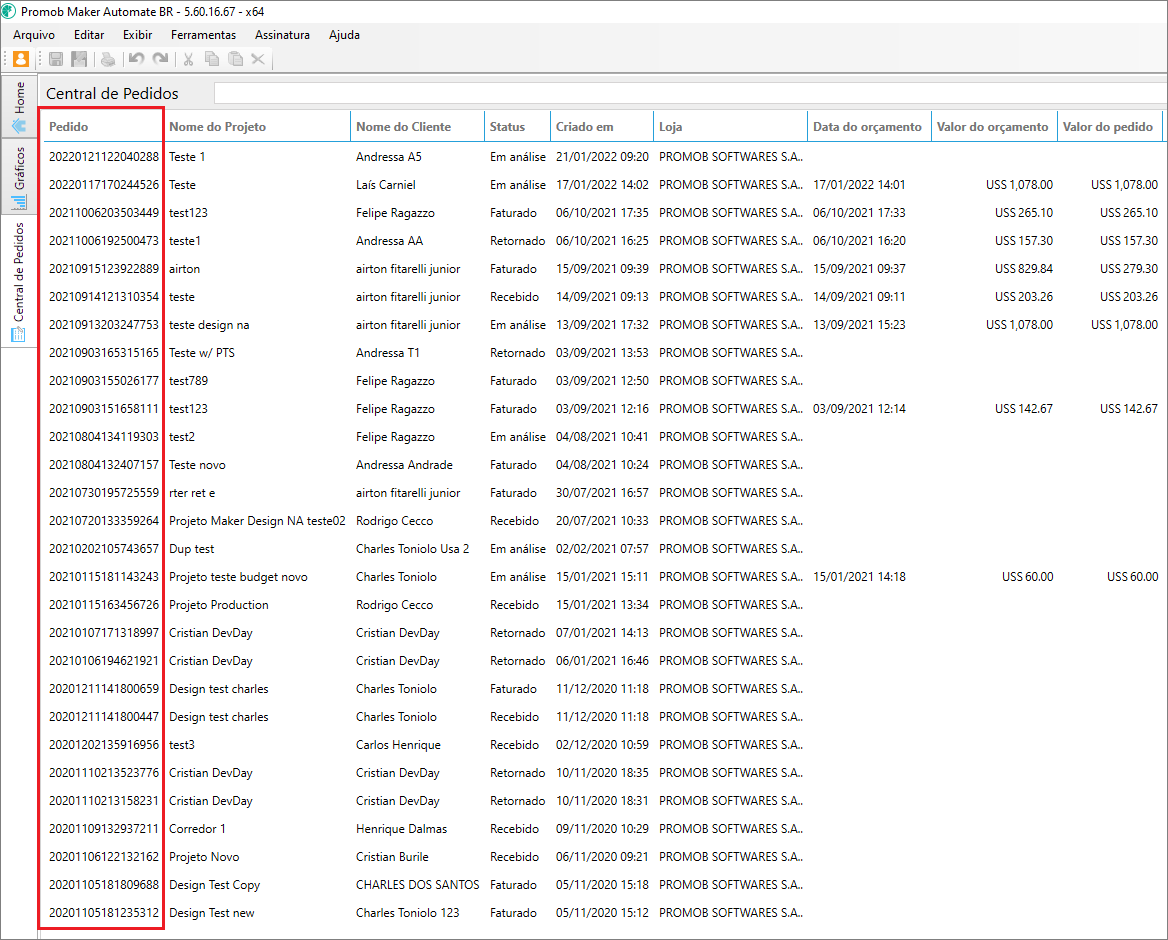
Task: Click Projeto teste budget novo
Action: [x=238, y=577]
